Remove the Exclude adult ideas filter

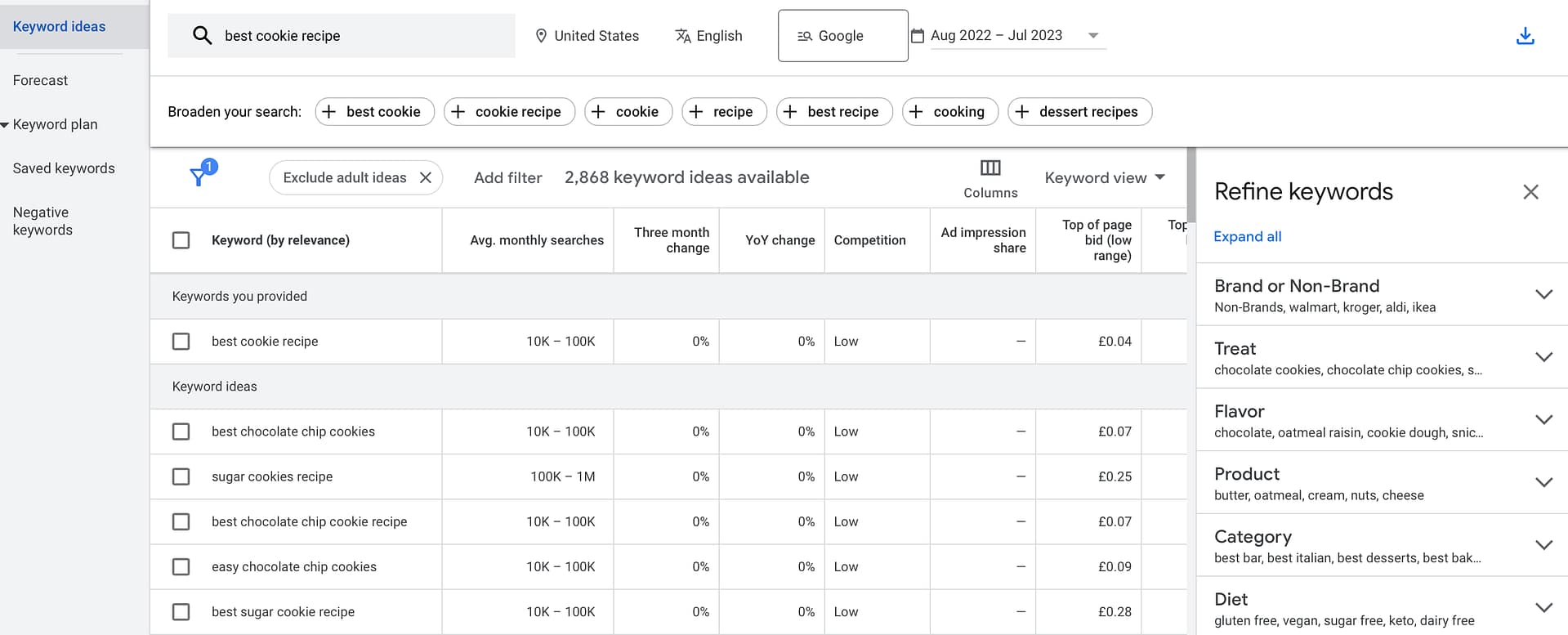click(x=426, y=177)
